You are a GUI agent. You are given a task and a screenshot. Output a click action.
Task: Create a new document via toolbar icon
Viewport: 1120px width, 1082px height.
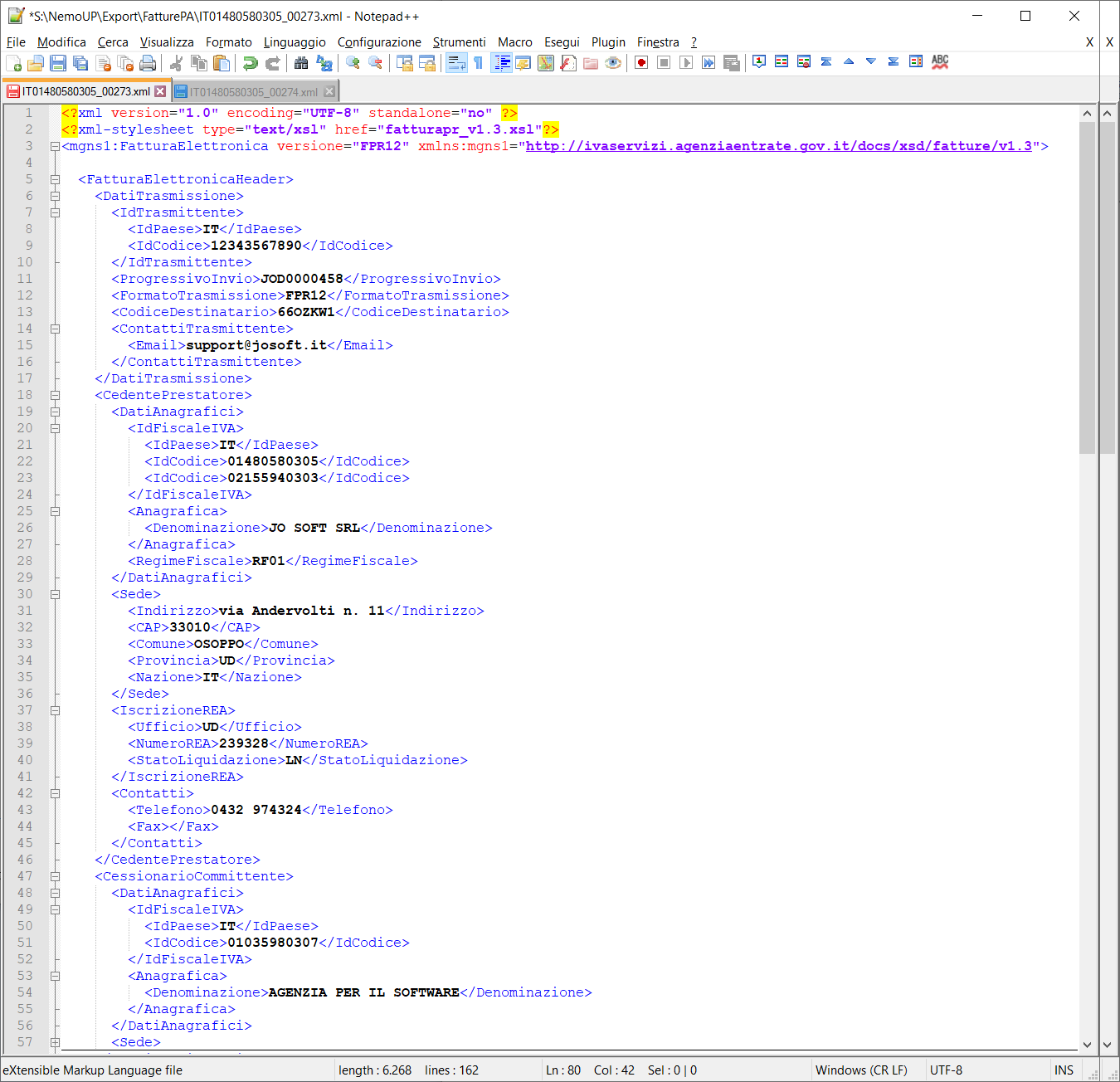(13, 63)
